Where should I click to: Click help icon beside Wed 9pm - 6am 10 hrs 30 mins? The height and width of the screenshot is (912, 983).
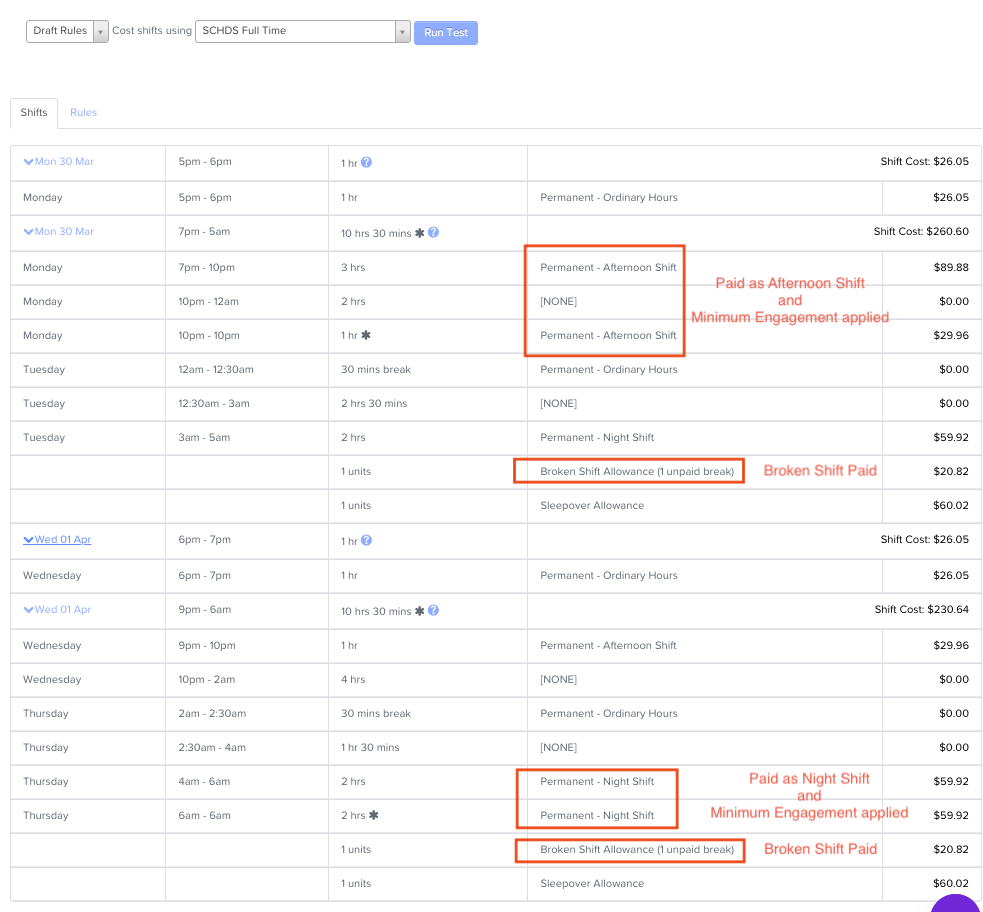pyautogui.click(x=433, y=611)
